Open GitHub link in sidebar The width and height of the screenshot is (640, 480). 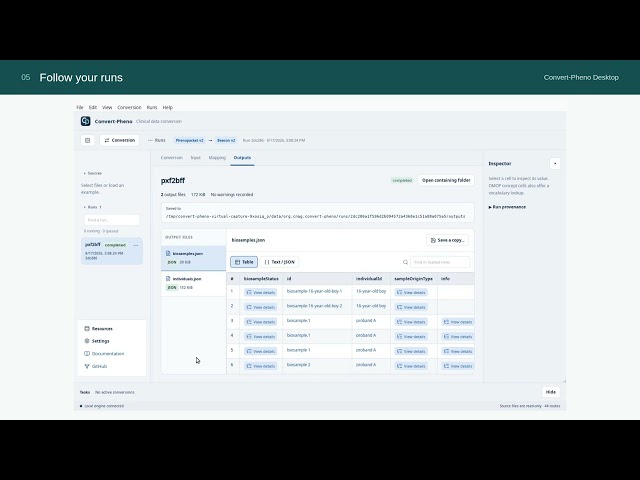click(x=96, y=367)
